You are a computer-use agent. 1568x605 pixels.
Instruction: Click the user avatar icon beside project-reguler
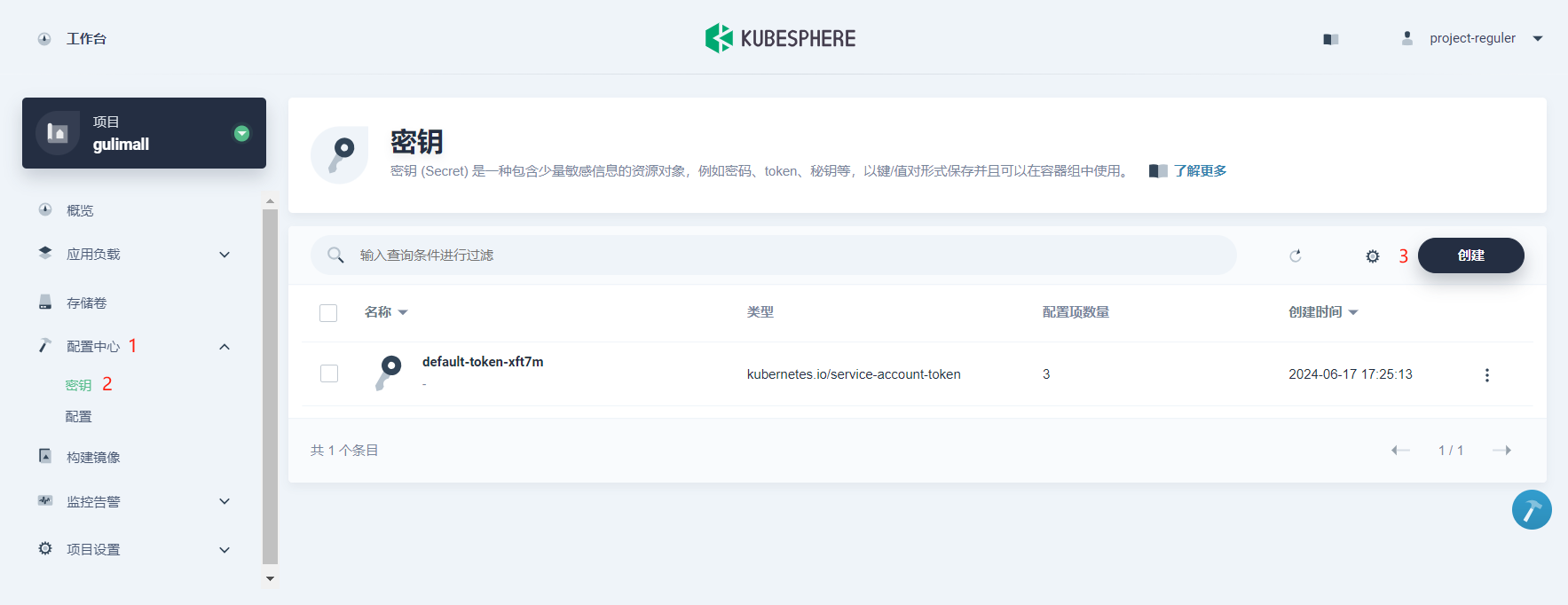pos(1406,38)
